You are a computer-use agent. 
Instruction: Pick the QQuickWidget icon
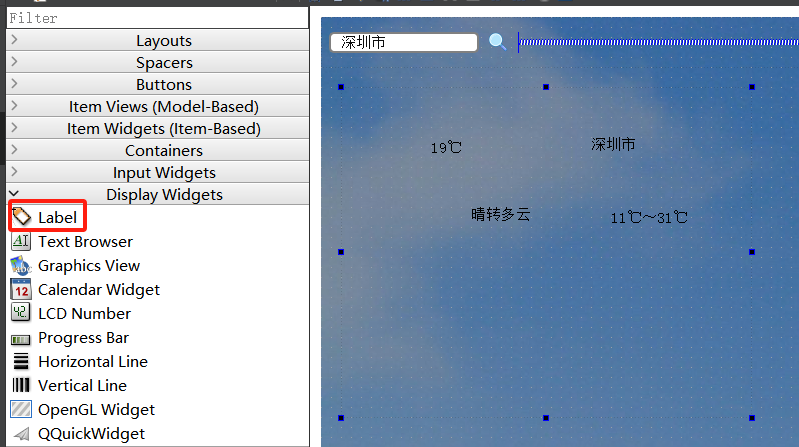(x=21, y=433)
